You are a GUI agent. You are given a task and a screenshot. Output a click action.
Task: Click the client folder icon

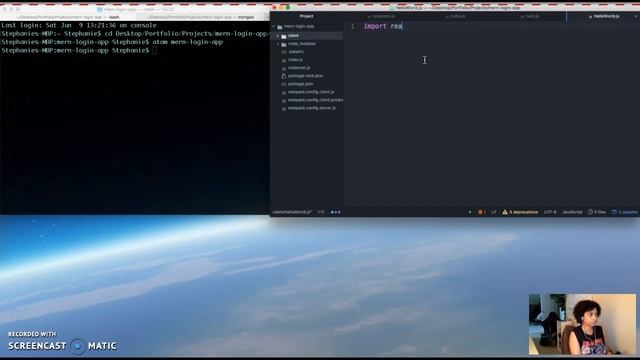point(284,36)
